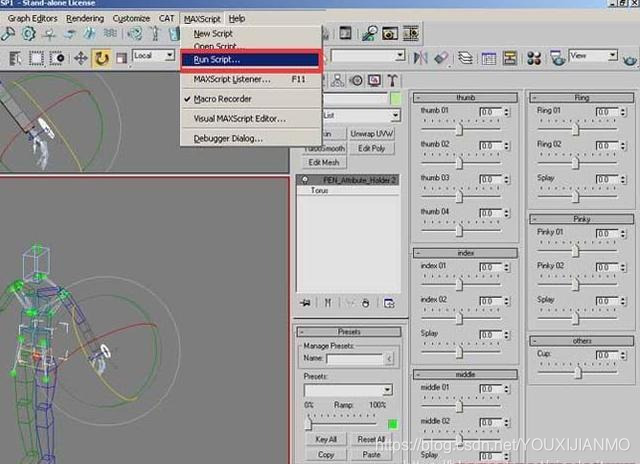Open the Rendering menu
This screenshot has width=640, height=464.
click(x=85, y=18)
